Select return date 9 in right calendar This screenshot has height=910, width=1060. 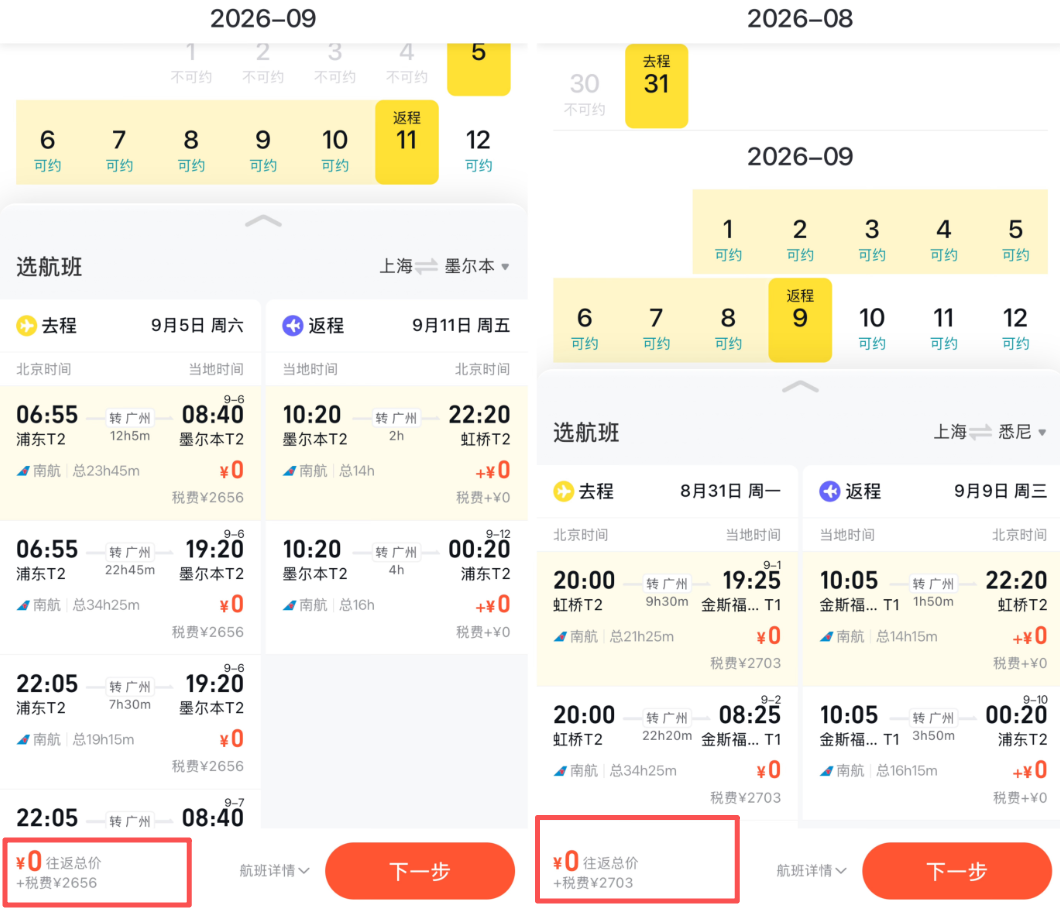pos(800,320)
